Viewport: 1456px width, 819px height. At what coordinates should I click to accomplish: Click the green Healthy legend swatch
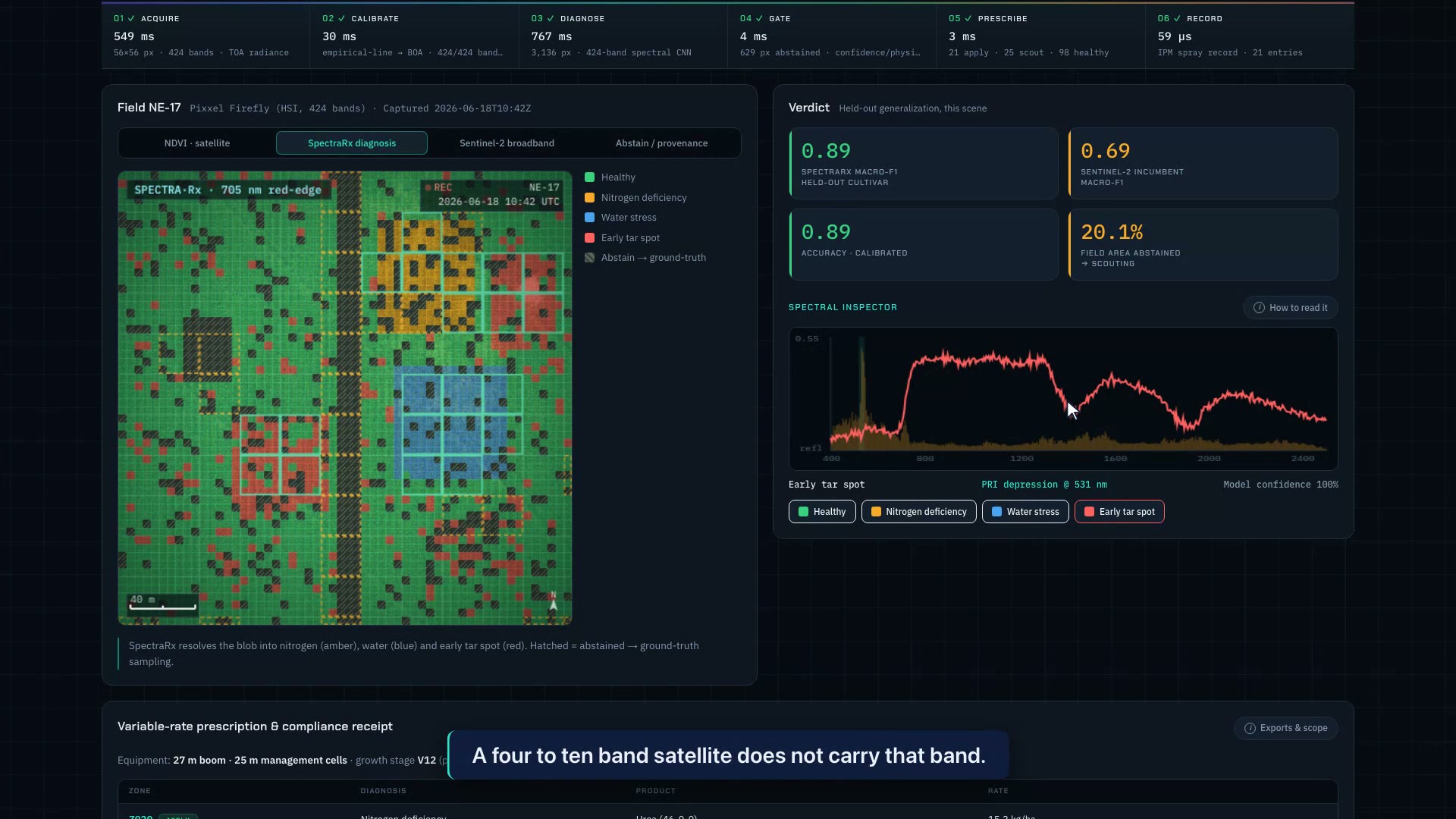(589, 177)
